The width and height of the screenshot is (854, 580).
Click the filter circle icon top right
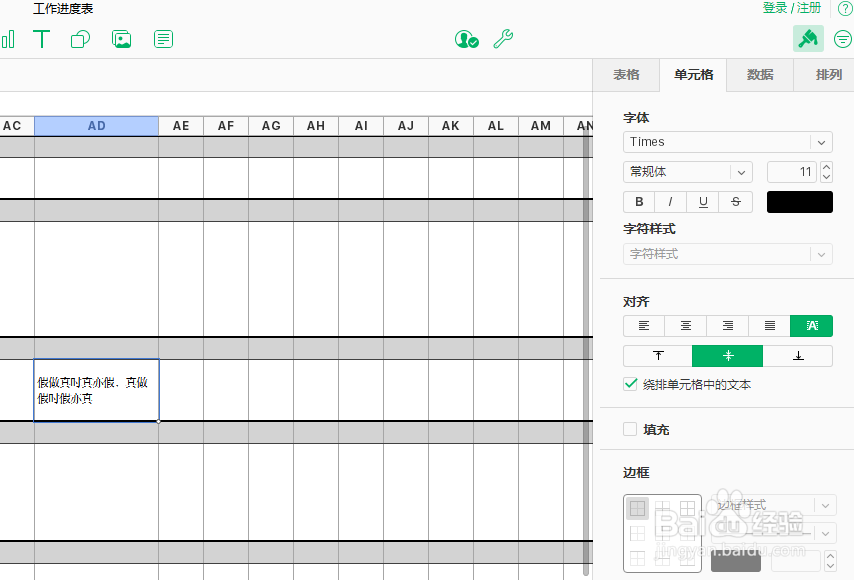coord(842,39)
